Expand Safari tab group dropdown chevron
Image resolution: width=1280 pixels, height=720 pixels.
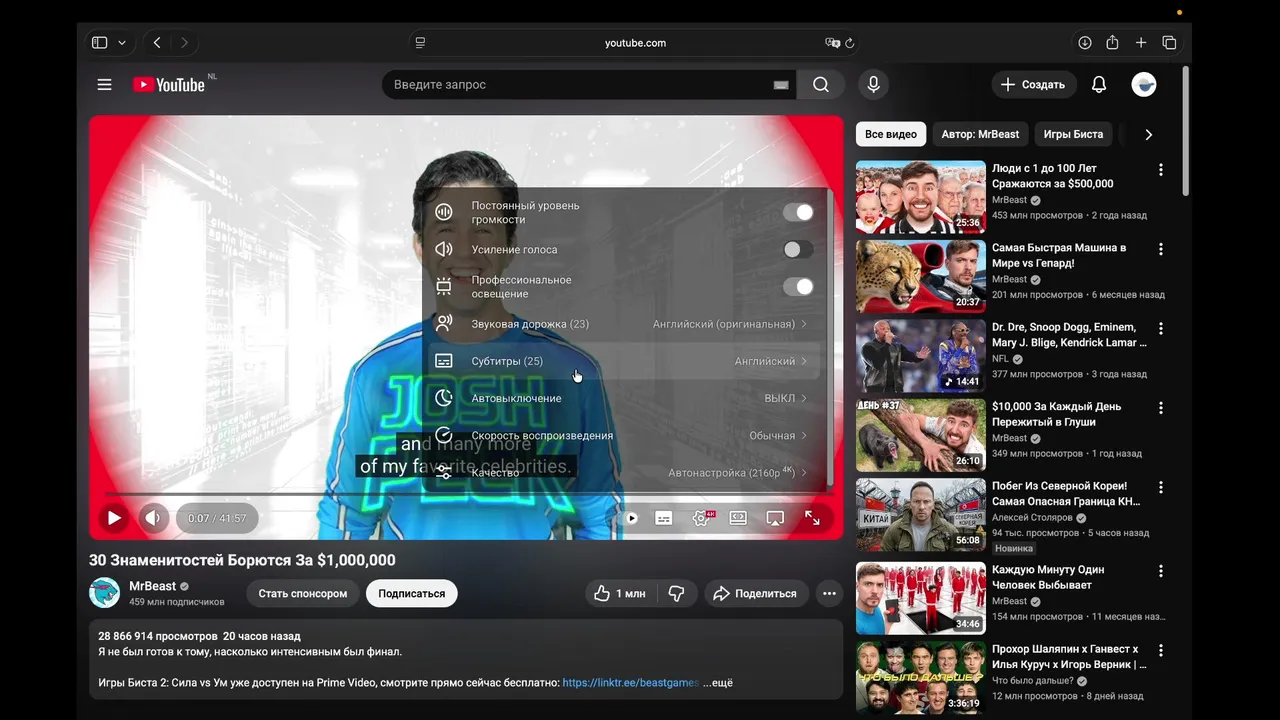[122, 43]
